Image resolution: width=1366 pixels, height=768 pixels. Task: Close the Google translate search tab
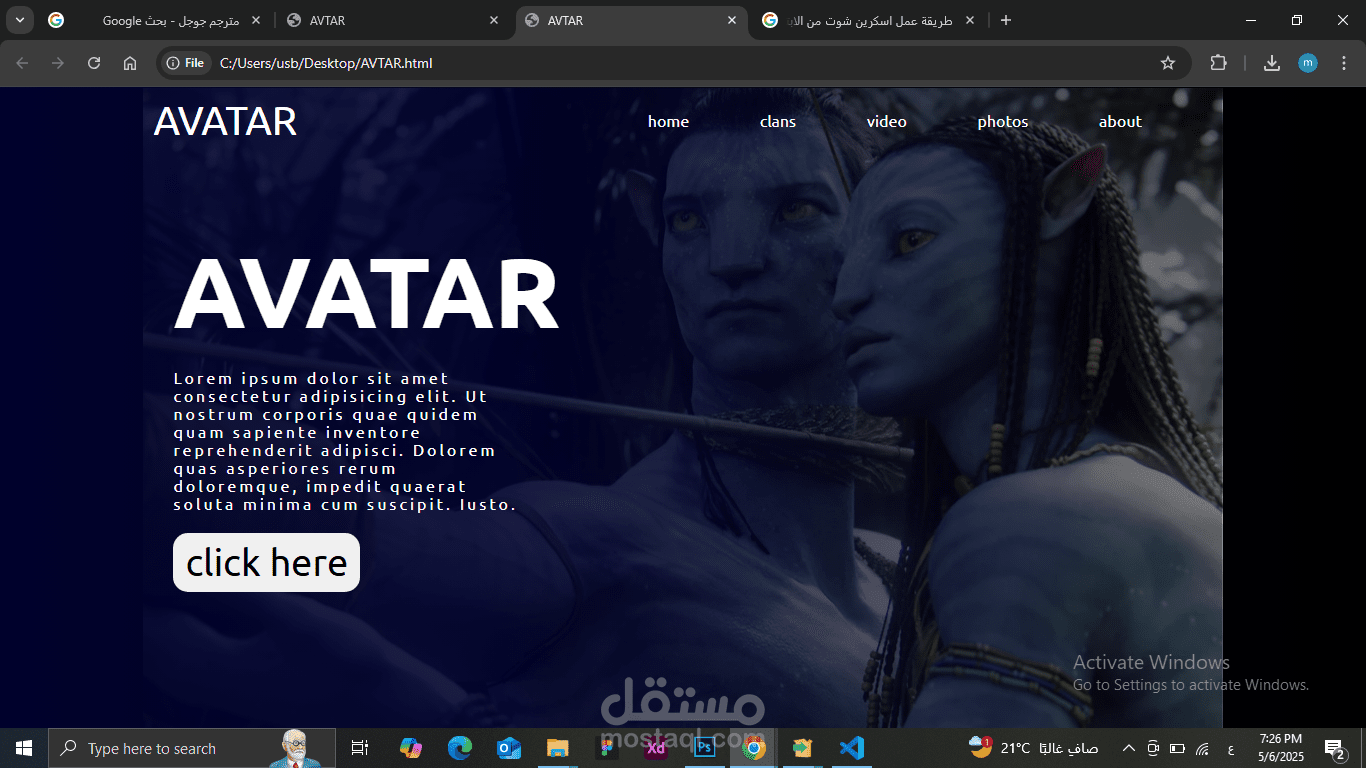(x=256, y=20)
